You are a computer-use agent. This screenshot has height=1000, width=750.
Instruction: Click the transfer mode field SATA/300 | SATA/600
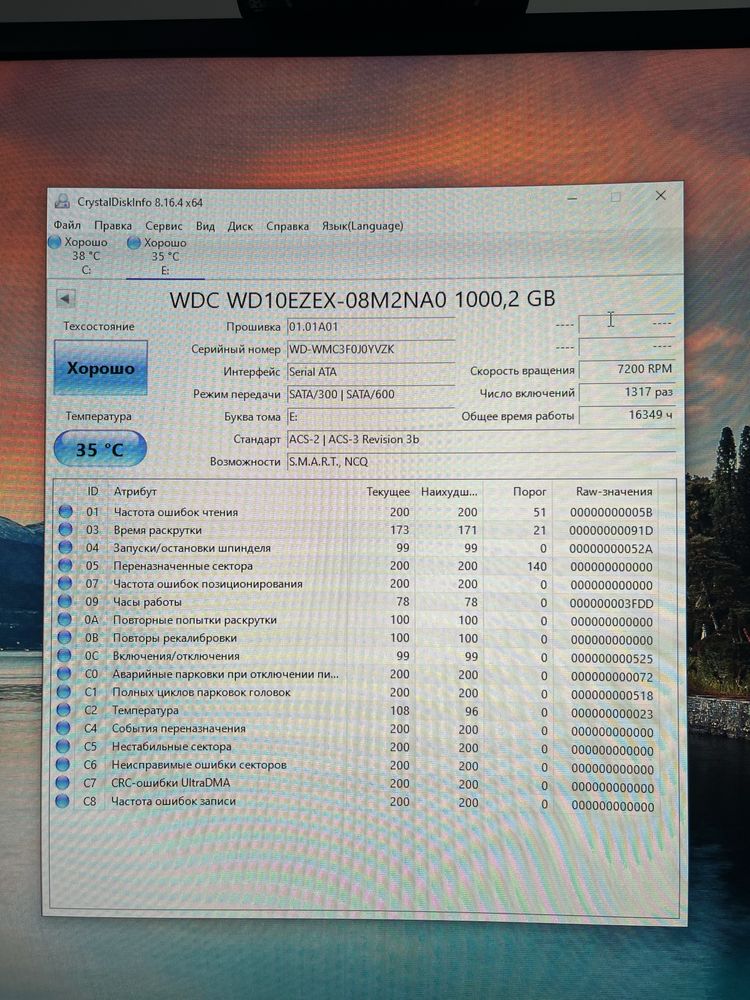371,394
